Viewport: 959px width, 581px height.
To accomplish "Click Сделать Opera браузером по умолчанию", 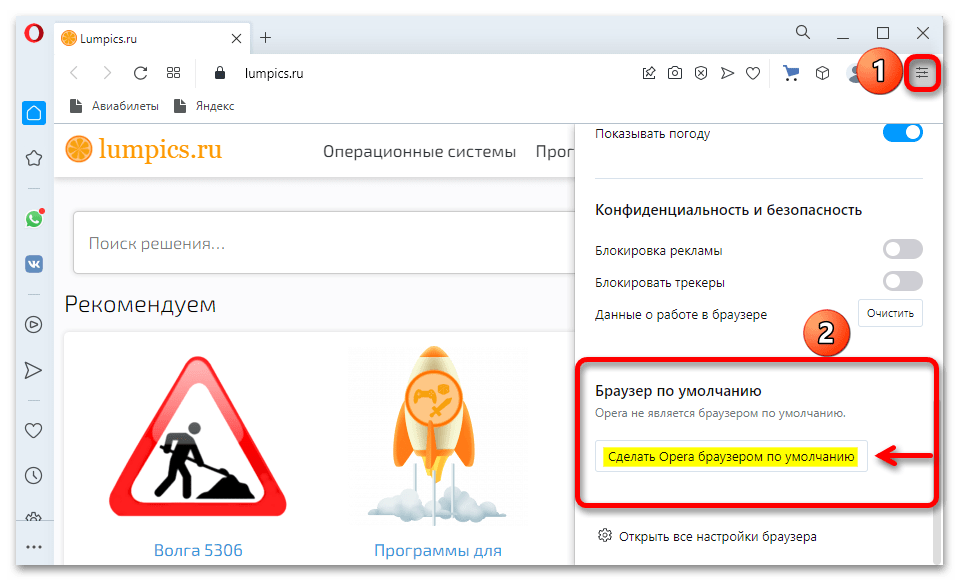I will [731, 456].
